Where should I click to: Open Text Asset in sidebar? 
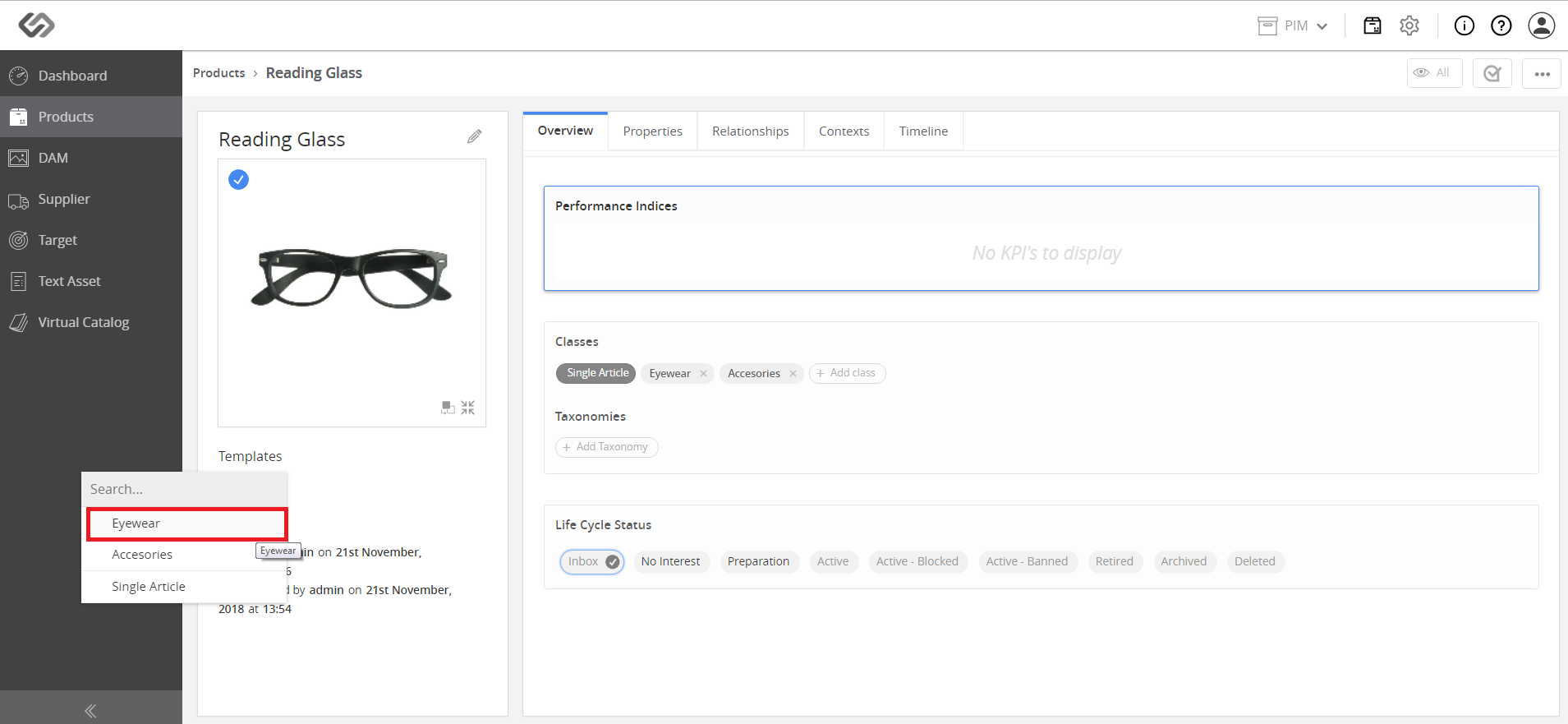pyautogui.click(x=91, y=281)
